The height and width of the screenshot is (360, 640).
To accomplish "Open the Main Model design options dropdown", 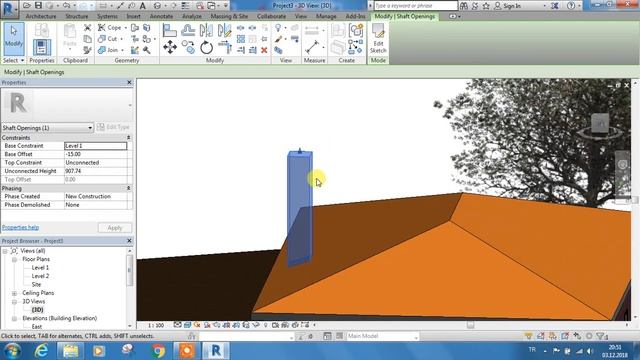I will coord(382,336).
